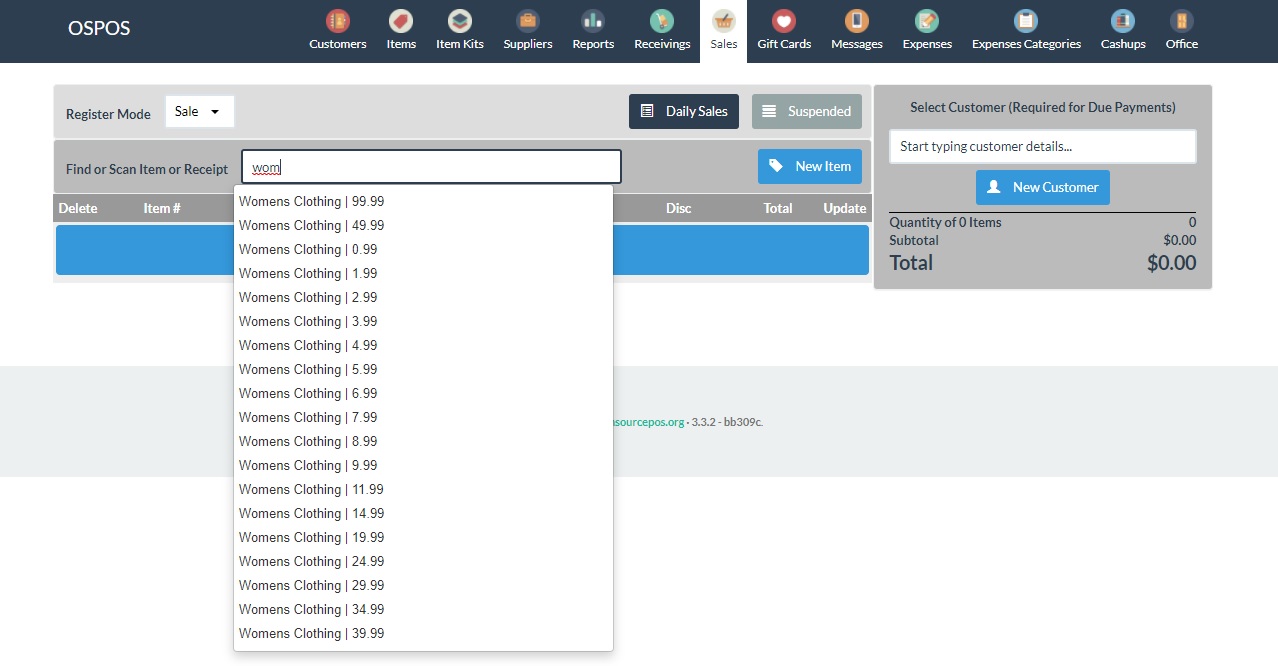Open the Receivings module
The image size is (1278, 666).
tap(661, 31)
